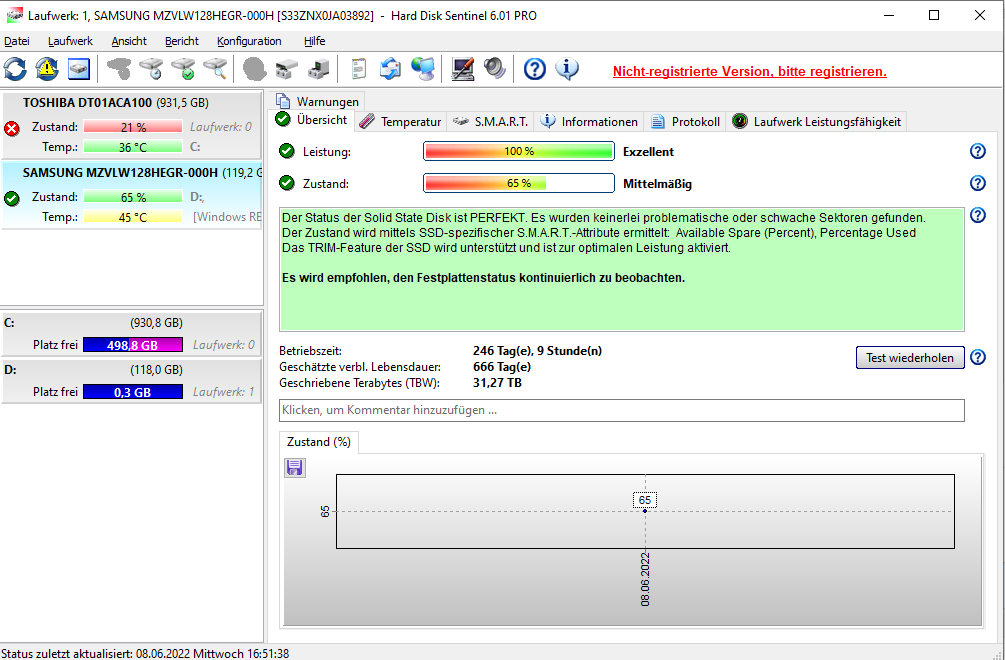Image resolution: width=1005 pixels, height=660 pixels.
Task: Switch to the Temperatur tab
Action: 401,122
